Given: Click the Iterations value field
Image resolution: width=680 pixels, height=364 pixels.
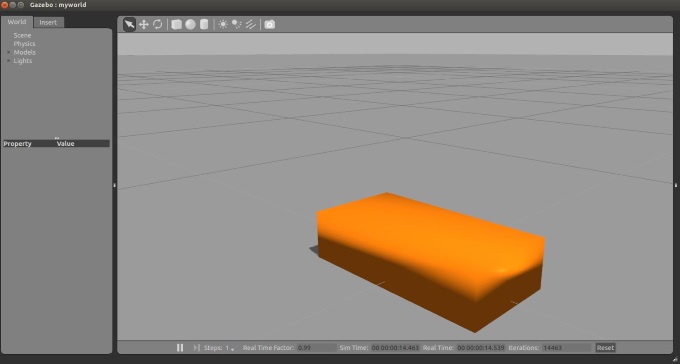Looking at the screenshot, I should [x=566, y=348].
